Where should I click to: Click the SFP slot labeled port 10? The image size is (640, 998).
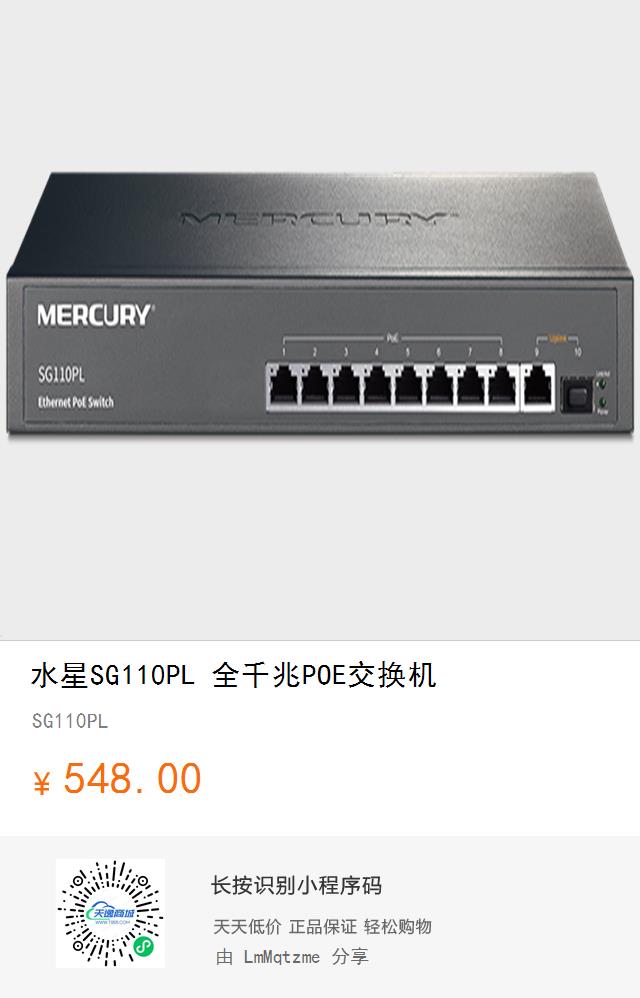point(577,398)
